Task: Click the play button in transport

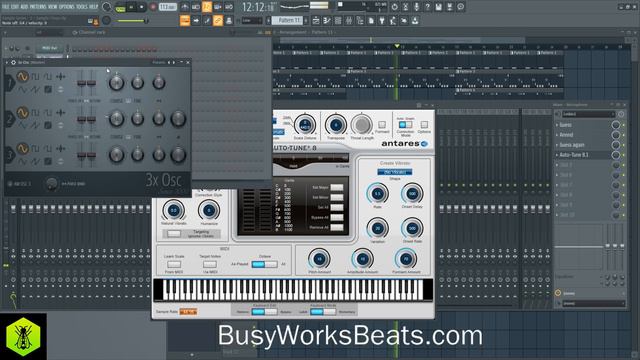Action: coord(131,7)
